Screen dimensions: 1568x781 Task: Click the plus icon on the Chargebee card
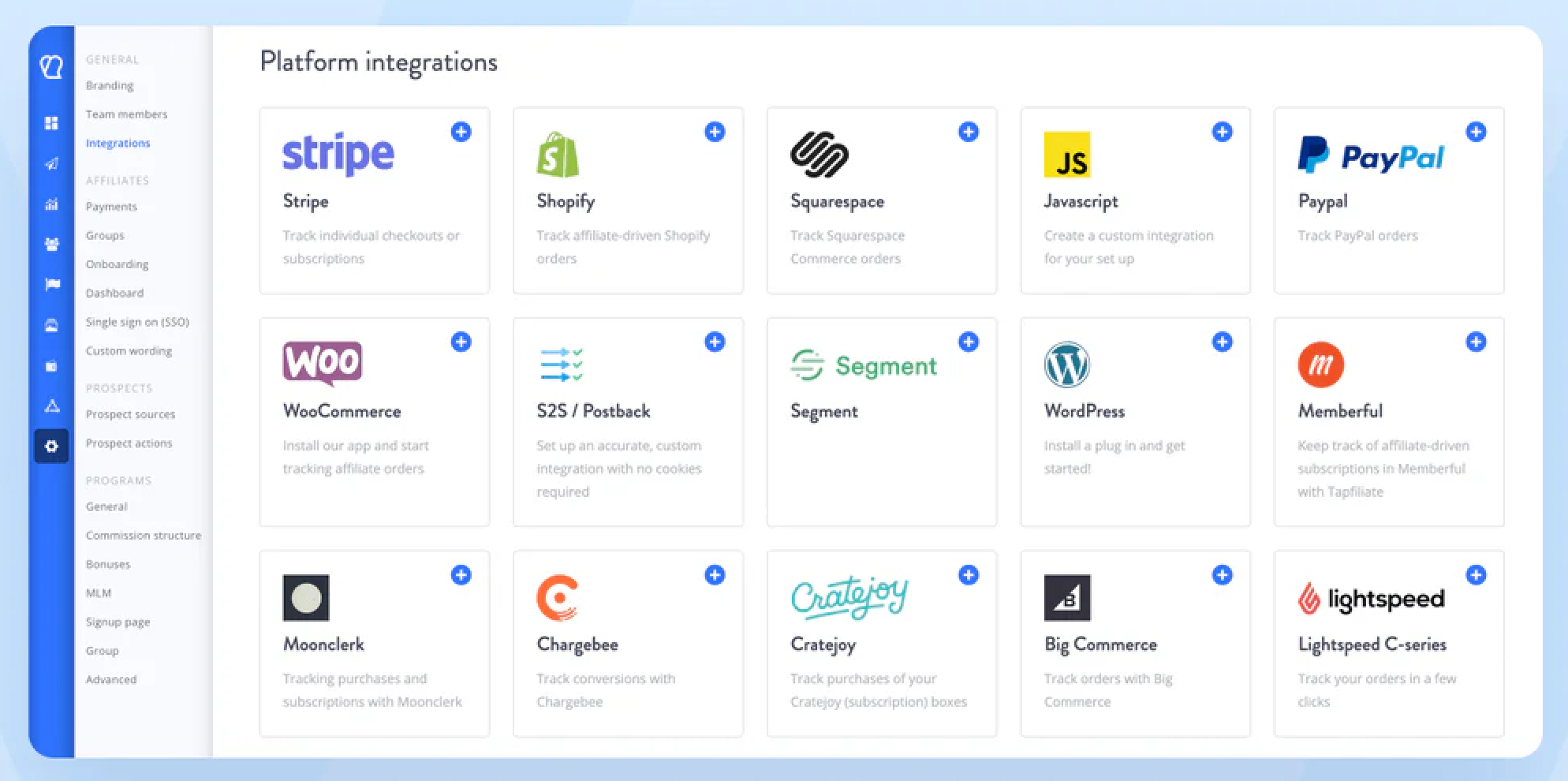click(715, 575)
